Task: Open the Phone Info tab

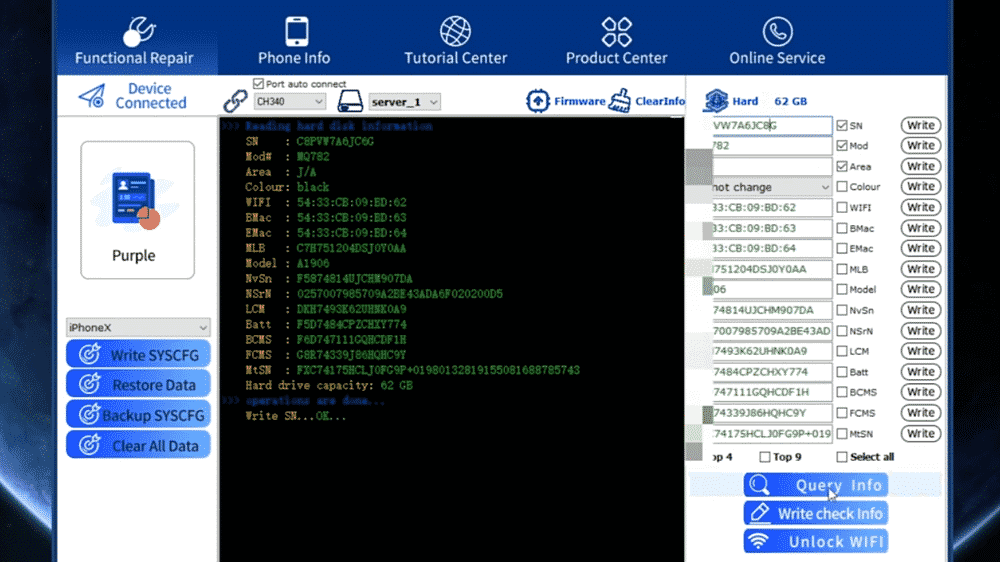Action: (294, 41)
